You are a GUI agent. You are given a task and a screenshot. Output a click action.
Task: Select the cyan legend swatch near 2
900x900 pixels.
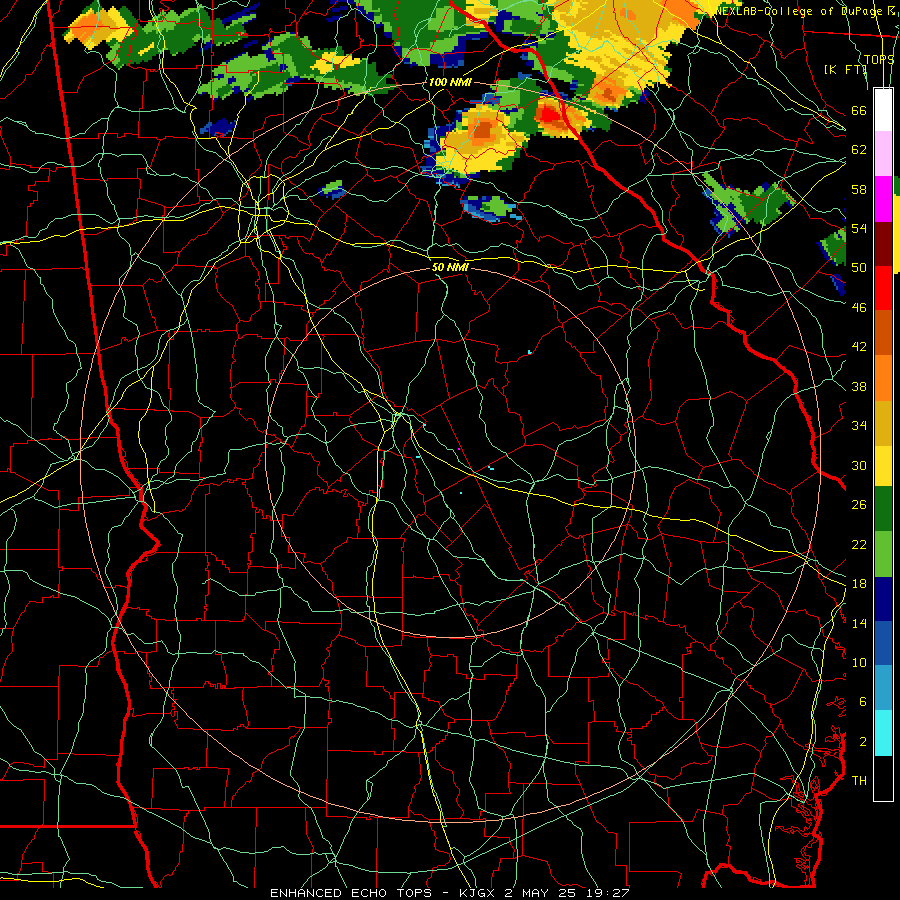[x=883, y=734]
